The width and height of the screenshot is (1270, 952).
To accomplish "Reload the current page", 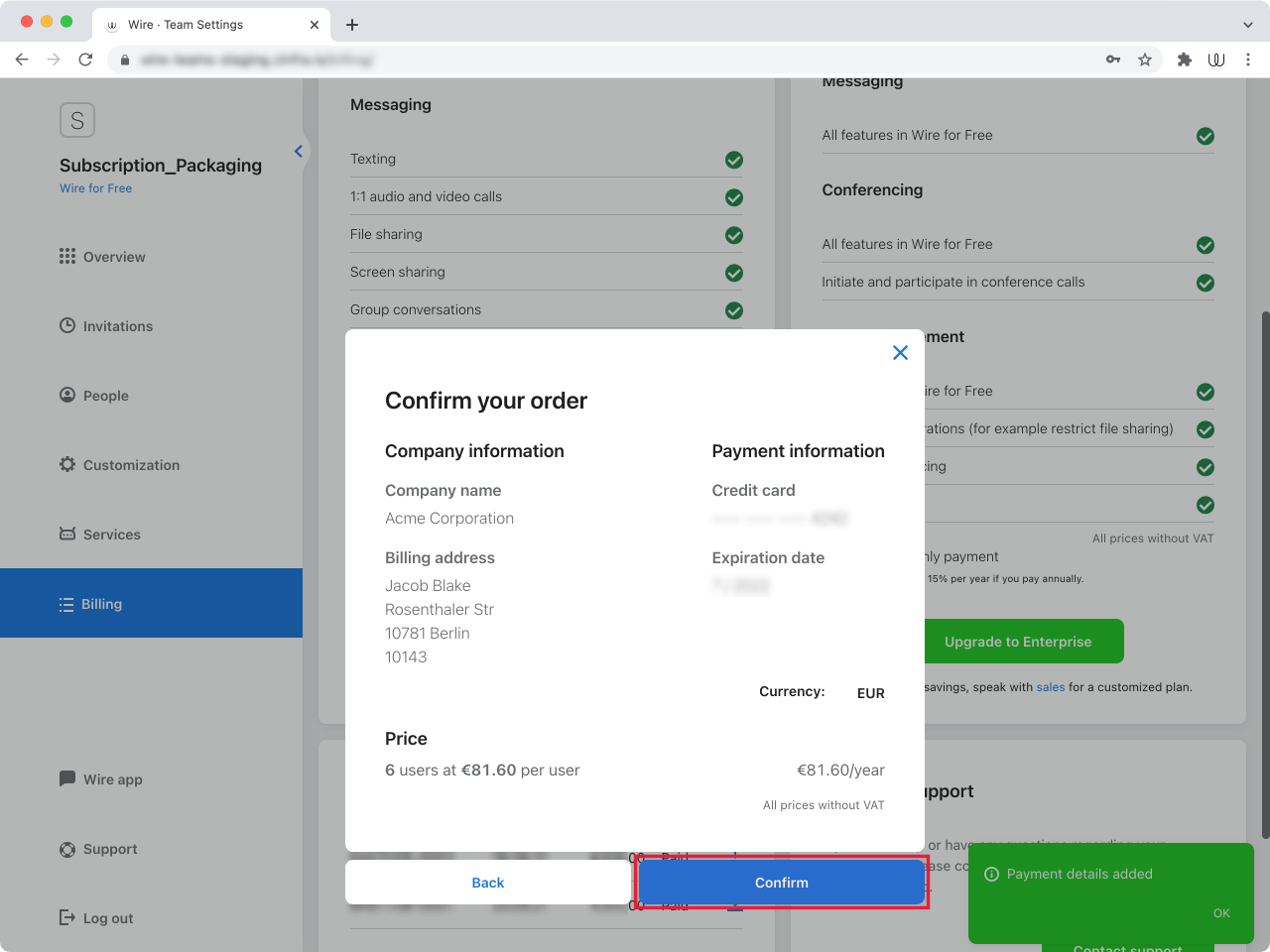I will pos(85,59).
